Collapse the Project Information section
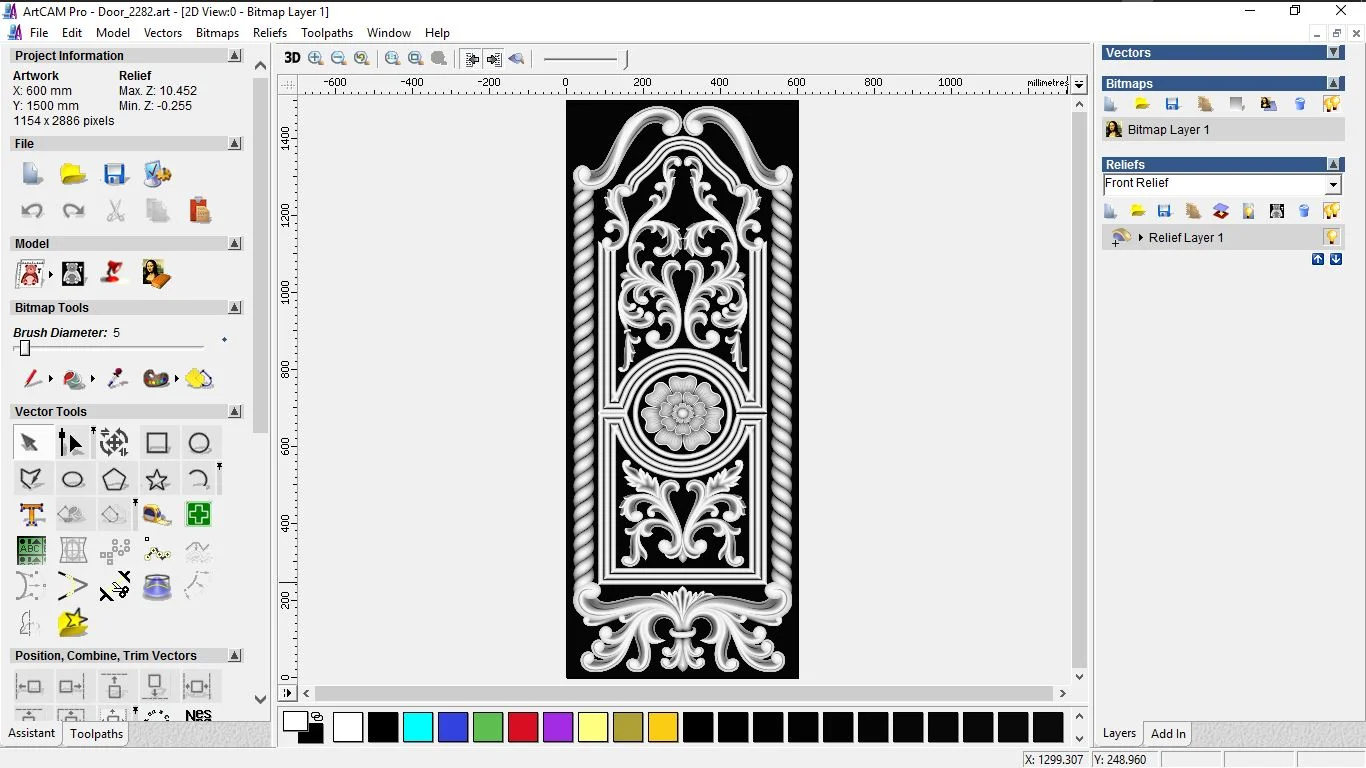Screen dimensions: 1366x768 click(235, 56)
